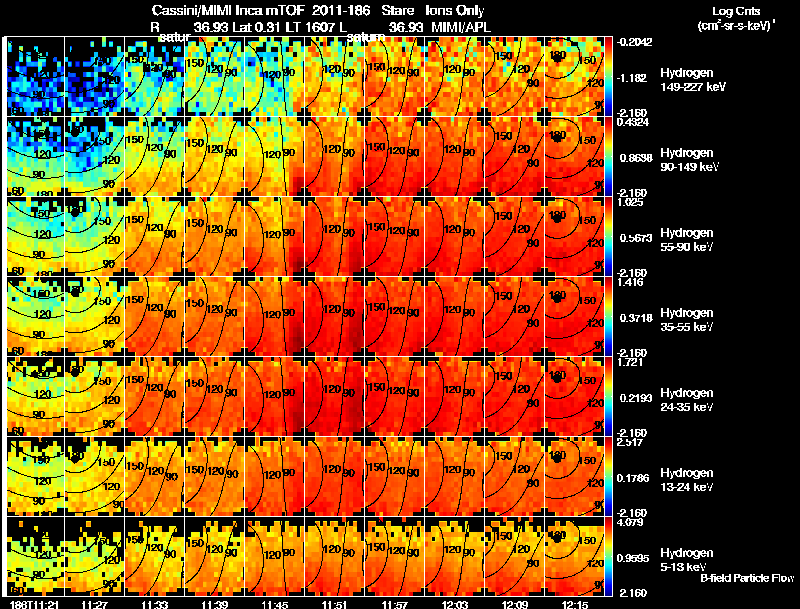Click the 149-227 keV panel at 11:21
Screen dimensions: 800x609
35,77
